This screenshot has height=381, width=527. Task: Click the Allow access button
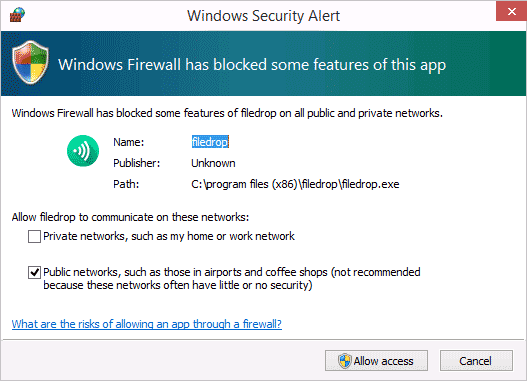click(376, 361)
